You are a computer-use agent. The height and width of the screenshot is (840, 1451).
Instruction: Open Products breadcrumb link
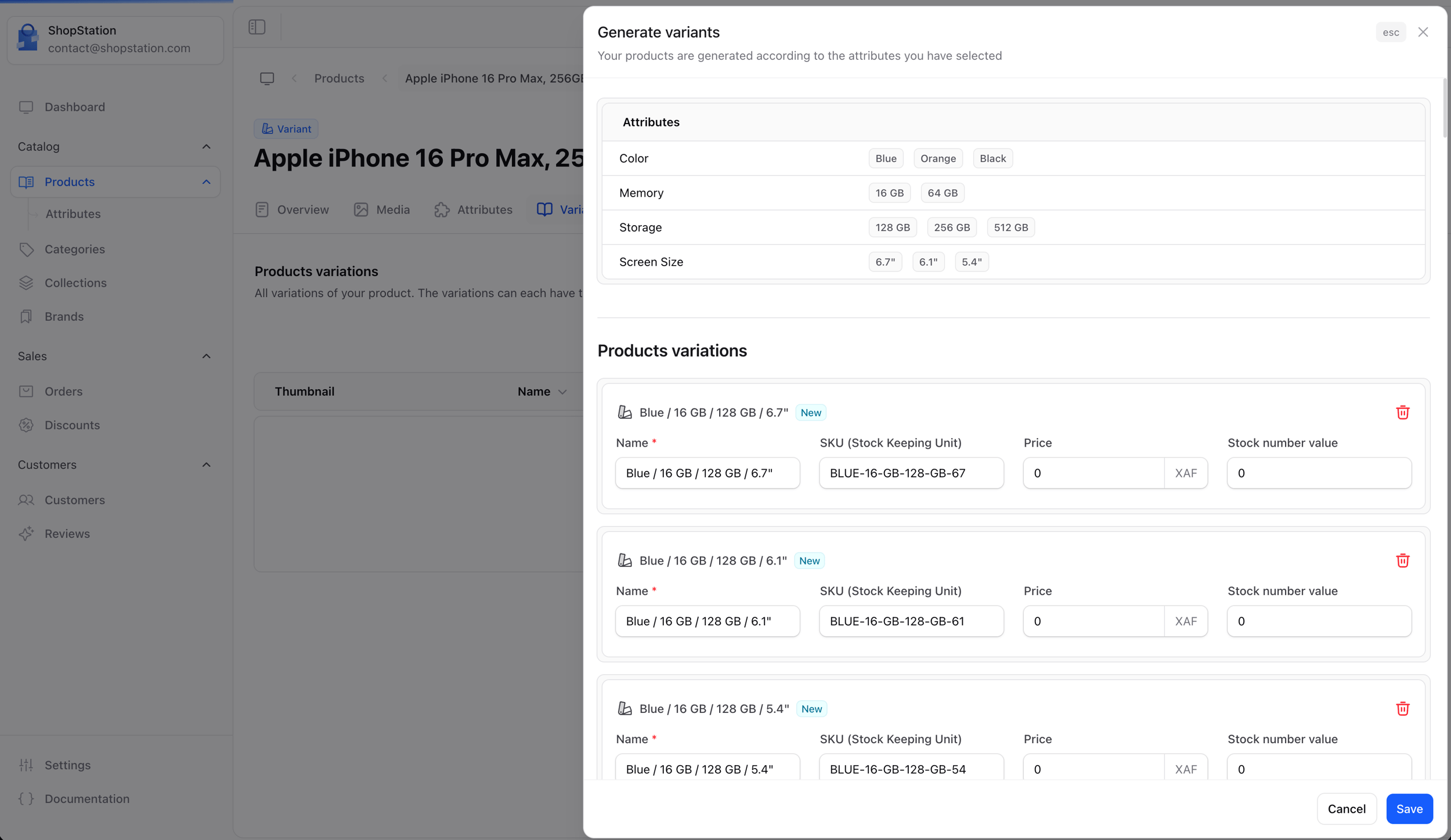(x=339, y=78)
